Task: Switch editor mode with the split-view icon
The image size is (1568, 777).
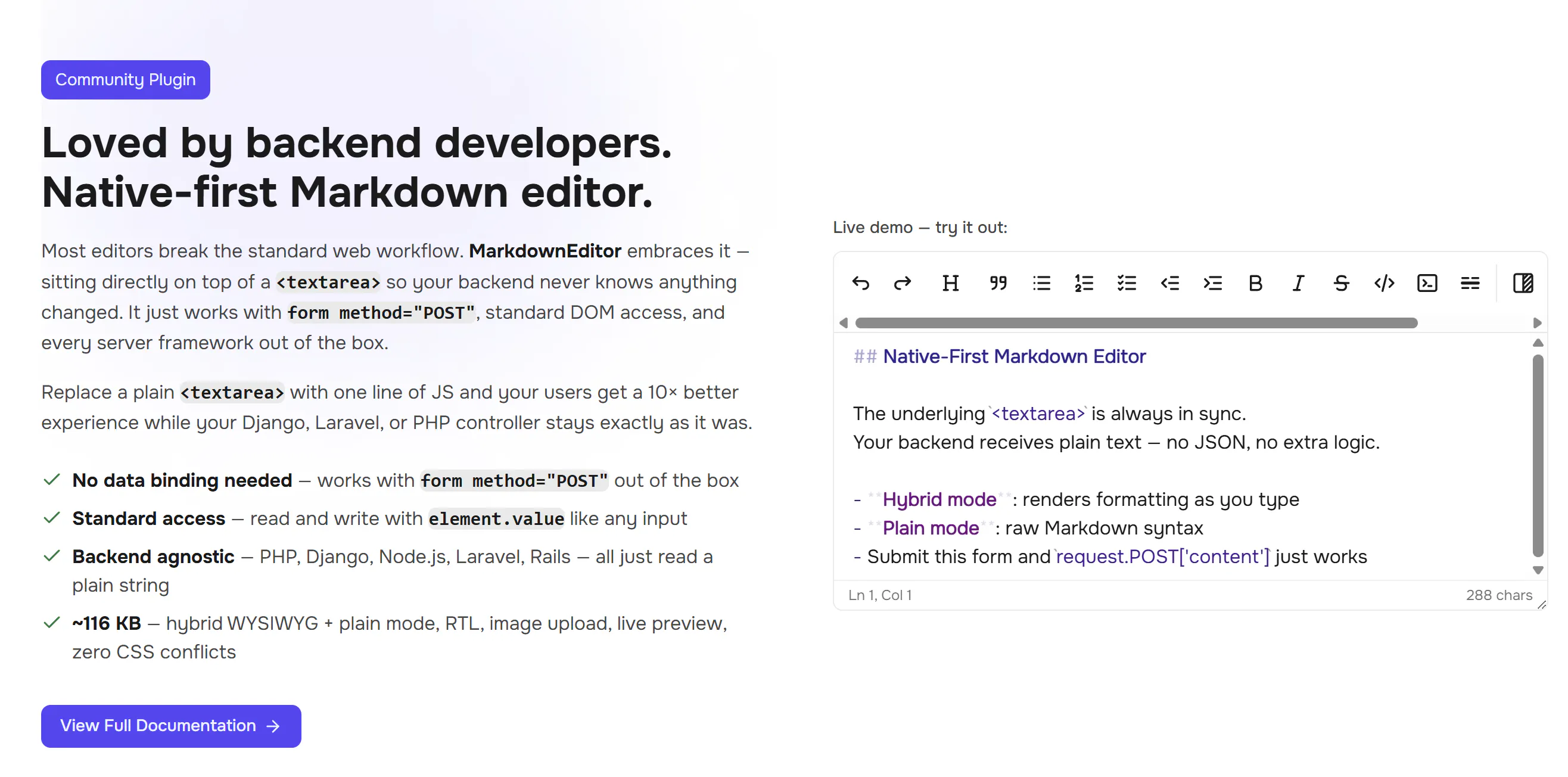Action: click(1523, 283)
